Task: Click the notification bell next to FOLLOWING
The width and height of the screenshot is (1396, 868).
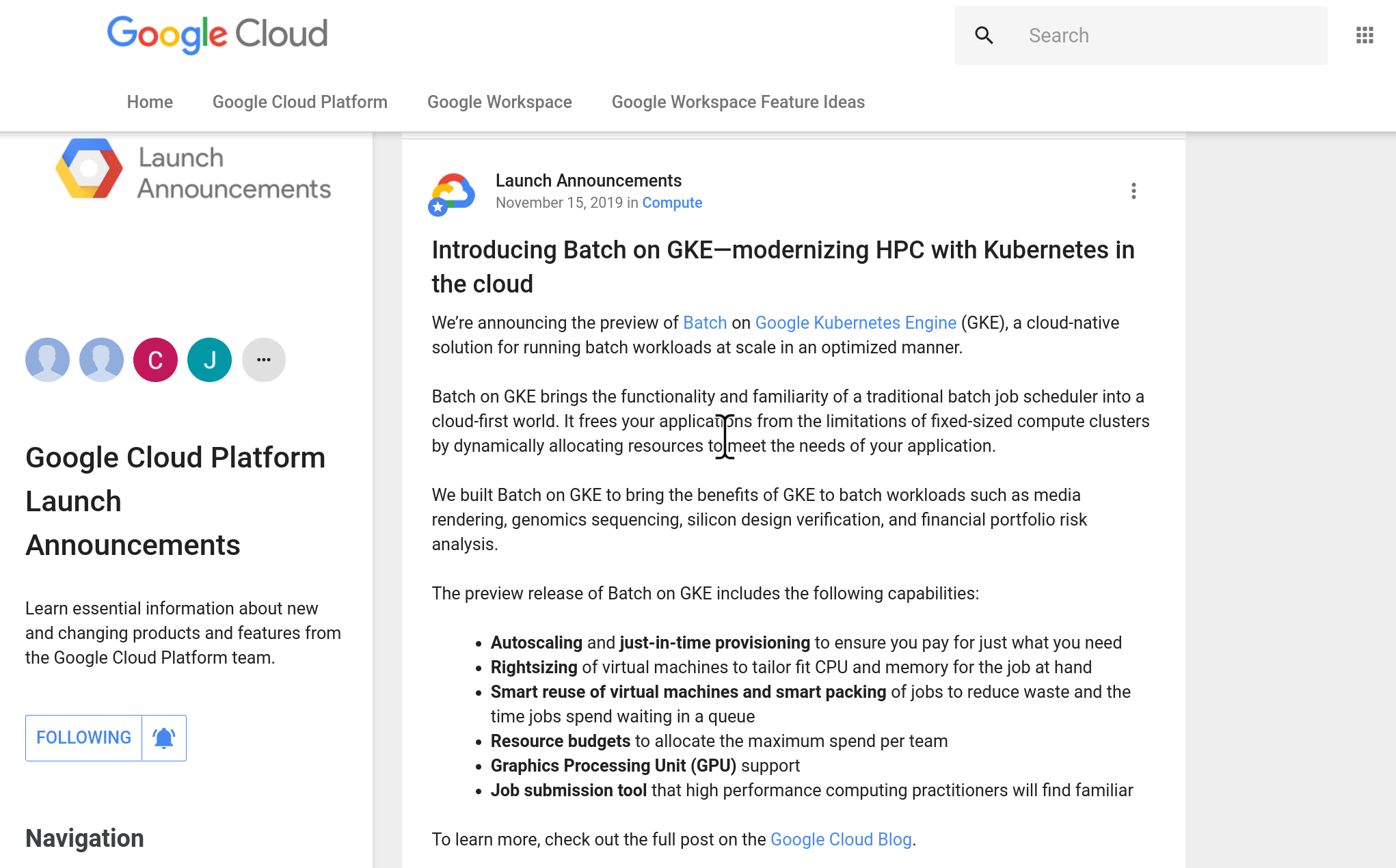Action: coord(164,738)
